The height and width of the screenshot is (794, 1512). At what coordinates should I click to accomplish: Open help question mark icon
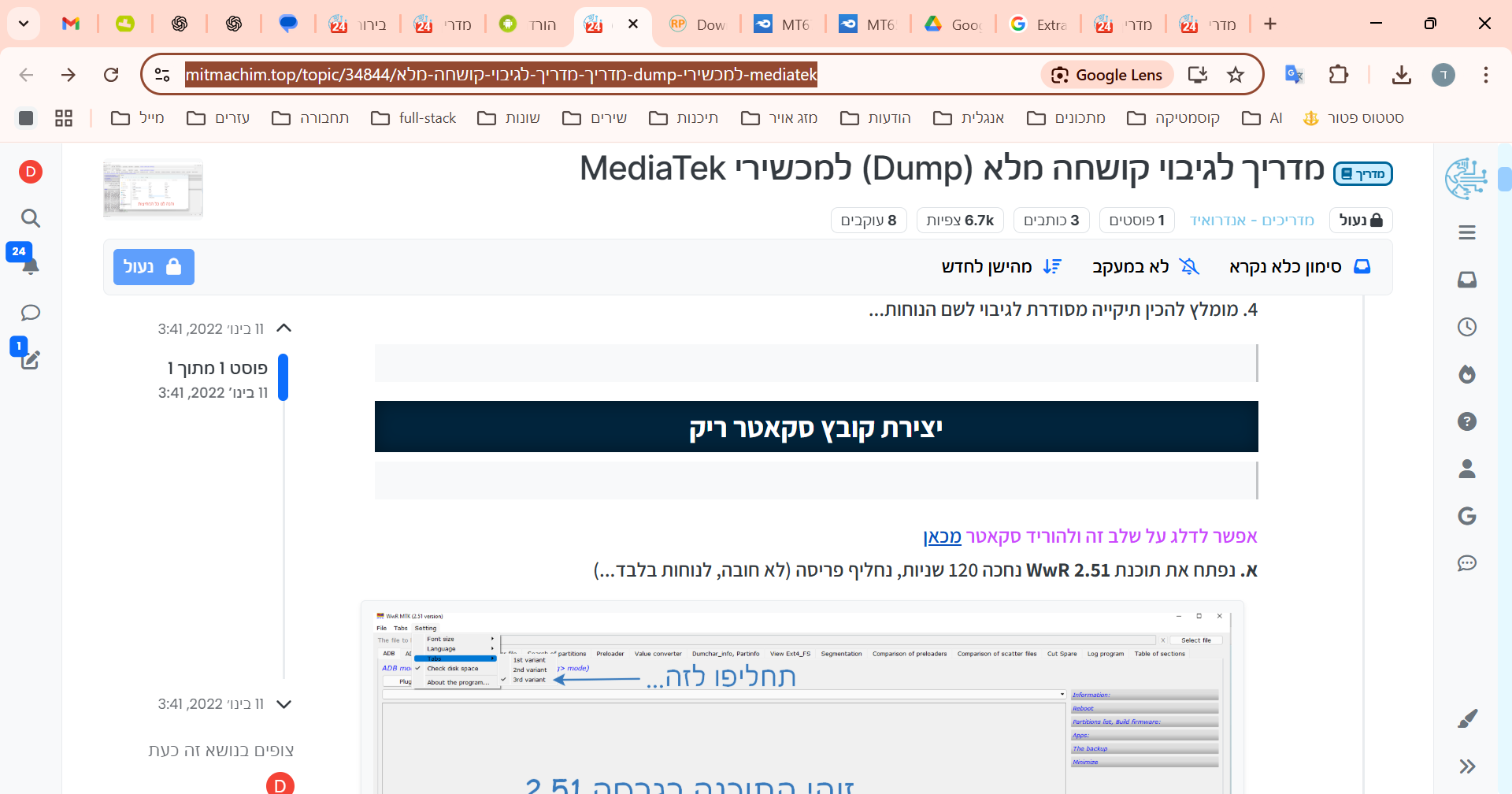coord(1467,421)
